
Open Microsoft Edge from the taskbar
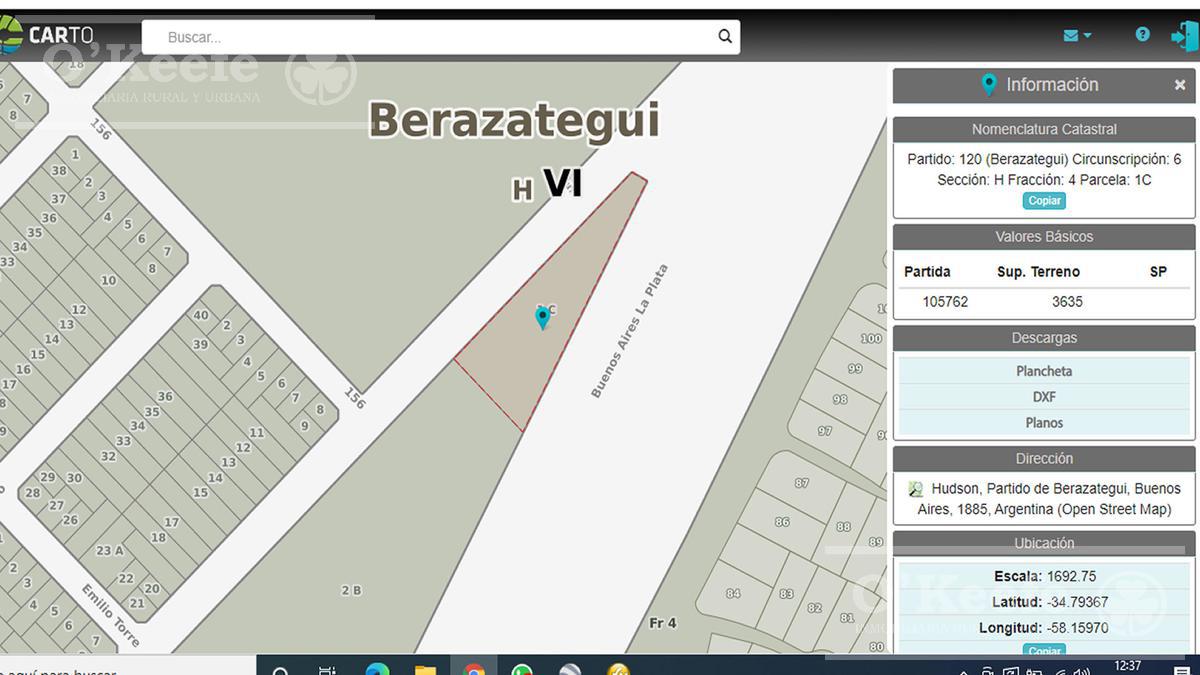pyautogui.click(x=377, y=668)
